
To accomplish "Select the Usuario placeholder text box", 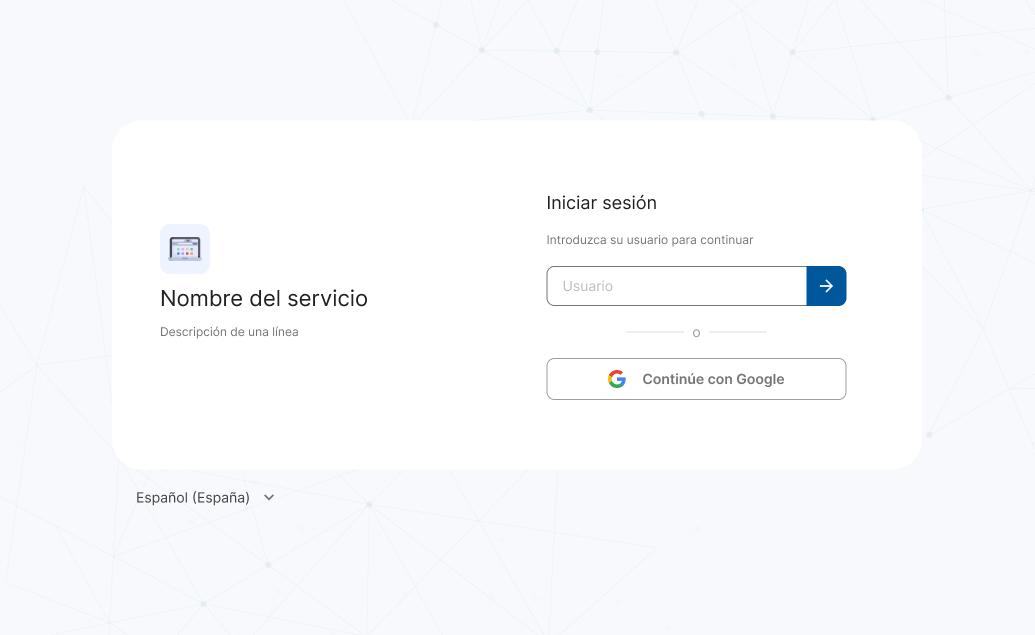I will [x=676, y=286].
